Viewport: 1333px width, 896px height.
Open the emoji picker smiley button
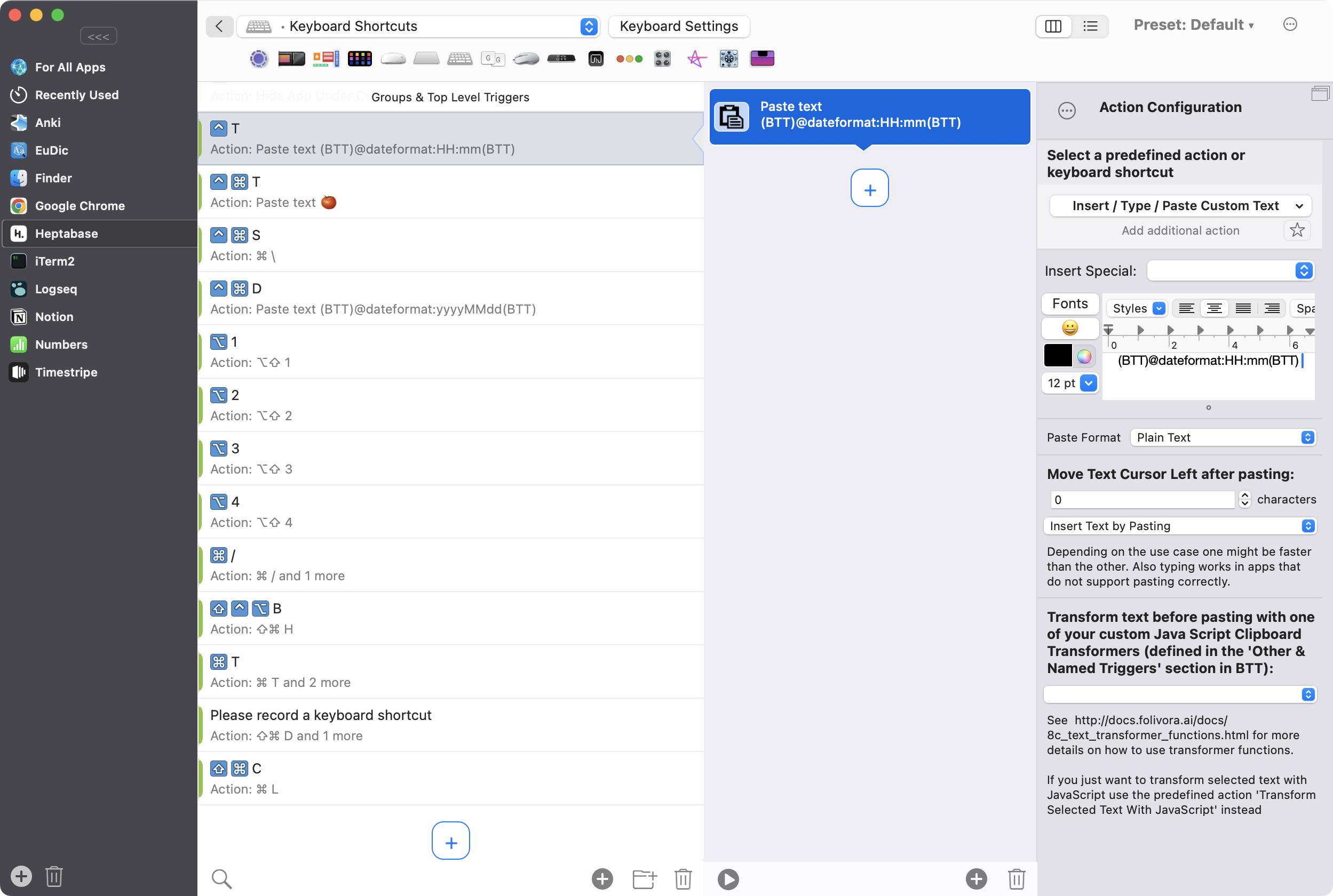pyautogui.click(x=1069, y=328)
